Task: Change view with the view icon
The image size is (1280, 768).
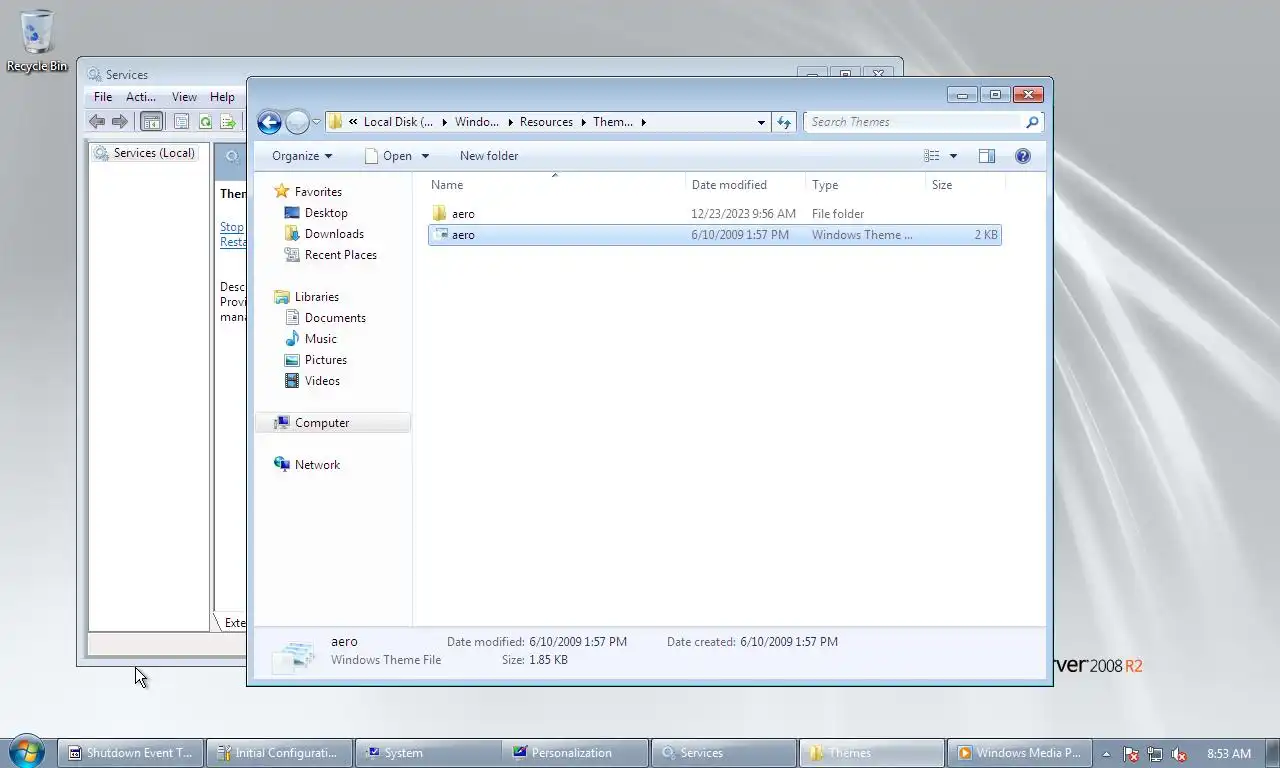Action: (931, 156)
